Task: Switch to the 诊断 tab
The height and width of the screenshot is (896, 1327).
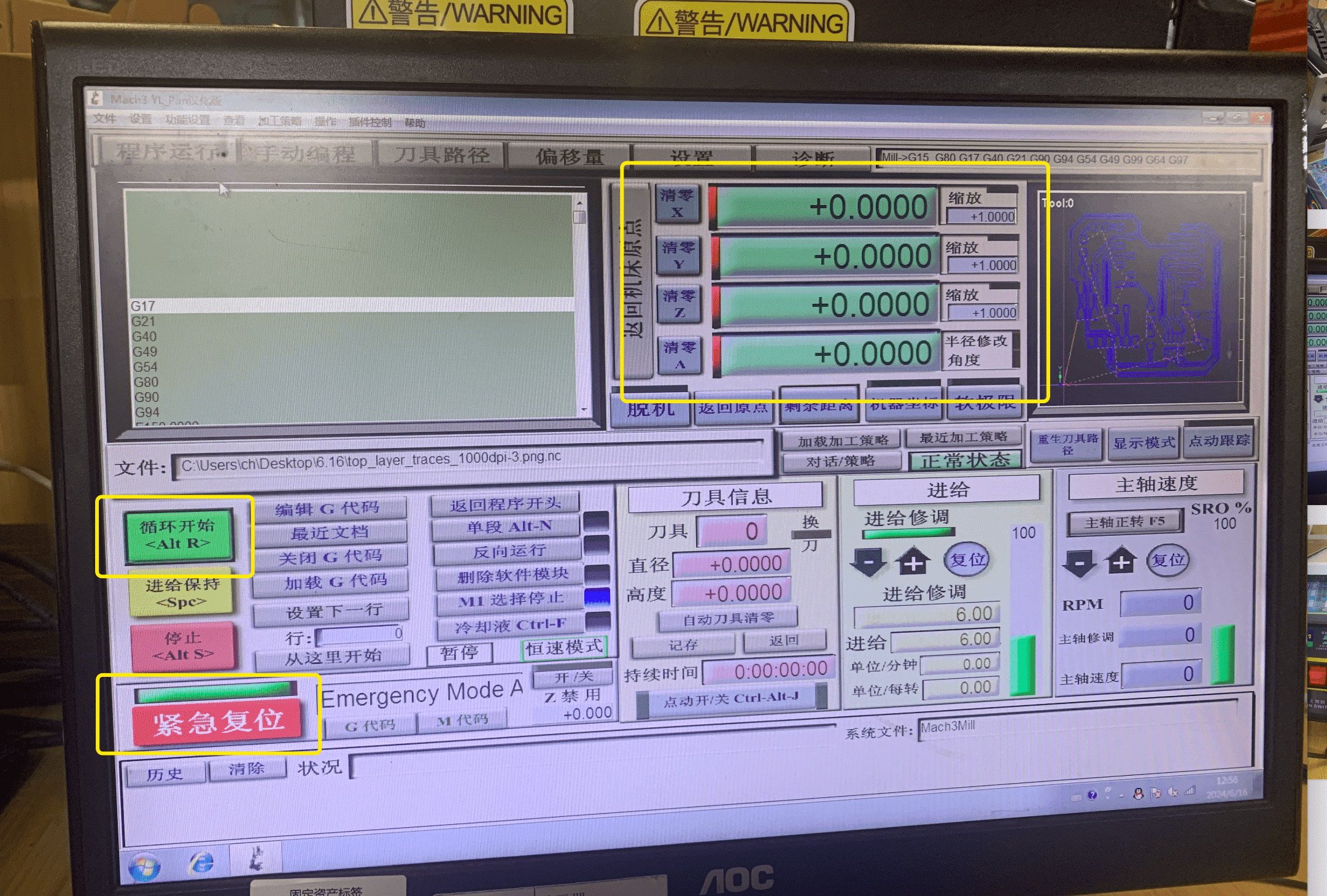Action: tap(813, 158)
